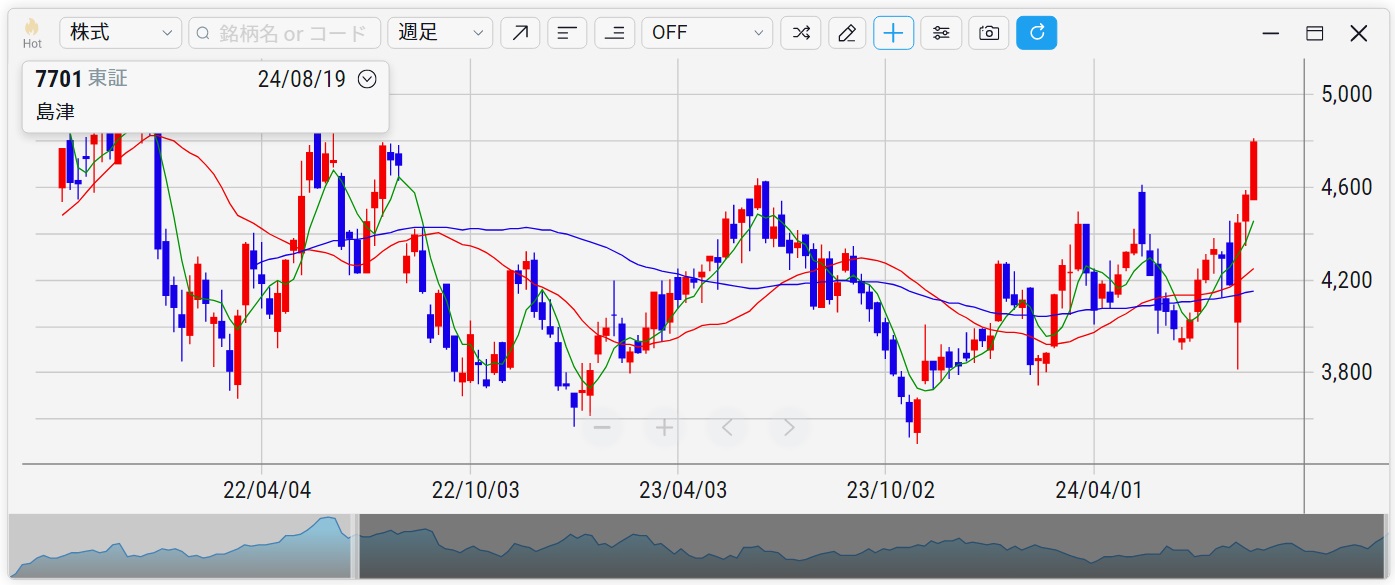1395x585 pixels.
Task: Click the left-aligned lines icon
Action: pos(567,33)
